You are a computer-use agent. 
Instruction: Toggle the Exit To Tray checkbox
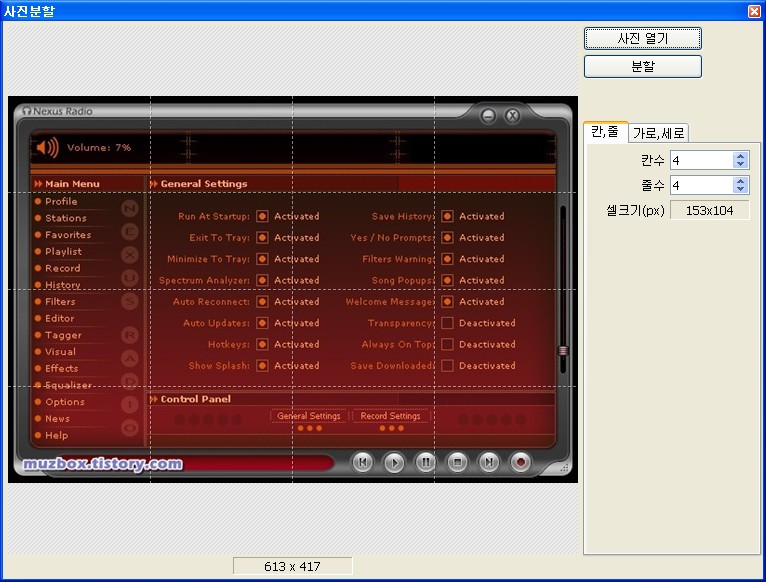click(x=262, y=237)
